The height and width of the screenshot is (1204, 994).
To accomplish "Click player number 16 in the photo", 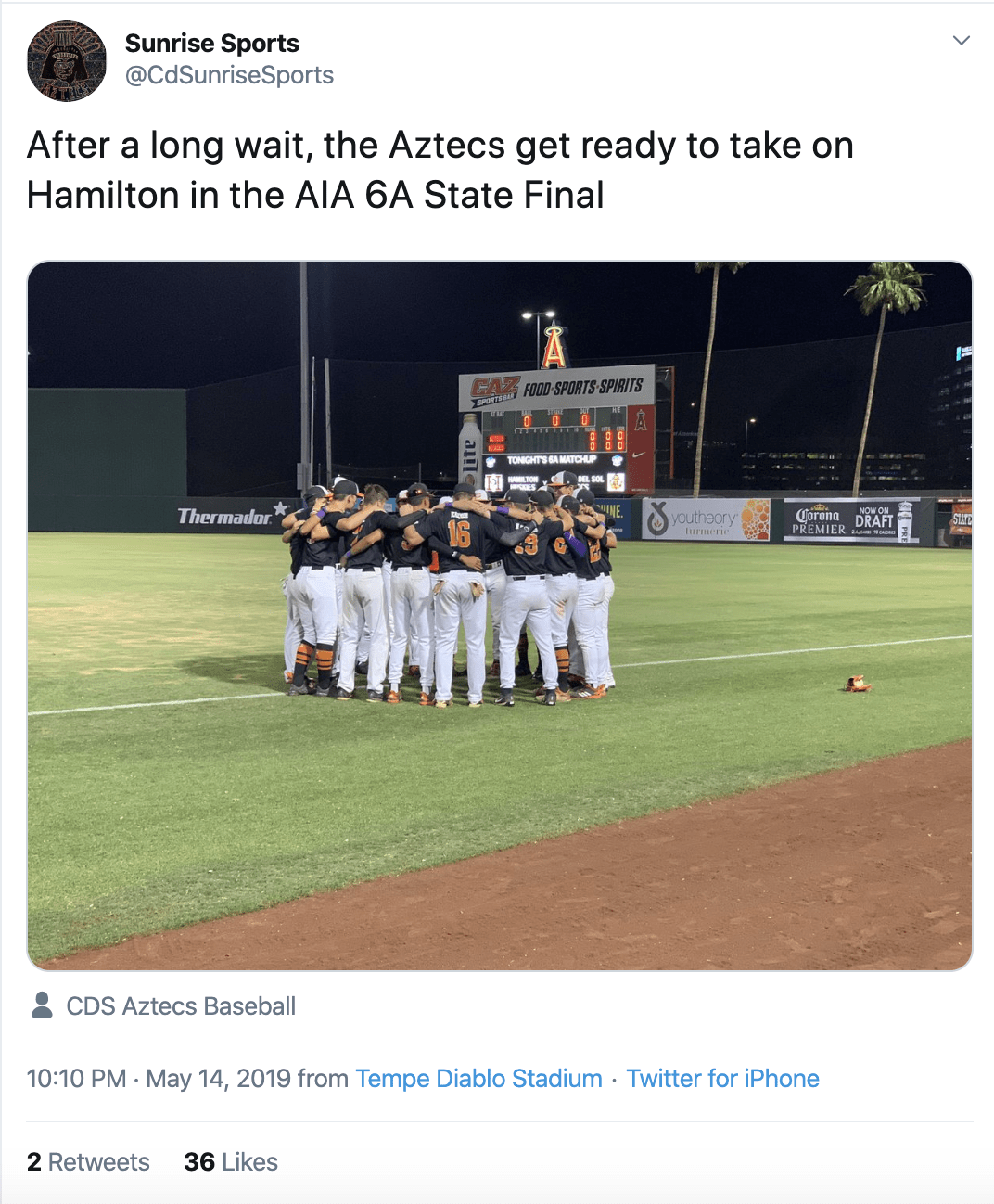I will click(459, 534).
